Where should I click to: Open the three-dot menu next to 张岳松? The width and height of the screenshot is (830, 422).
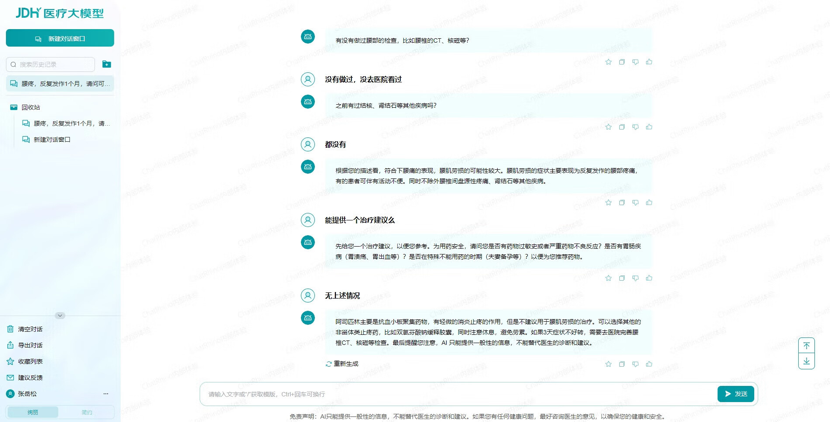click(106, 394)
